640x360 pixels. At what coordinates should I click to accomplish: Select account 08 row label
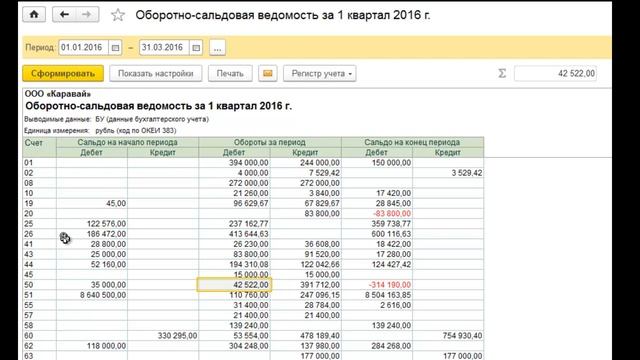pos(40,183)
